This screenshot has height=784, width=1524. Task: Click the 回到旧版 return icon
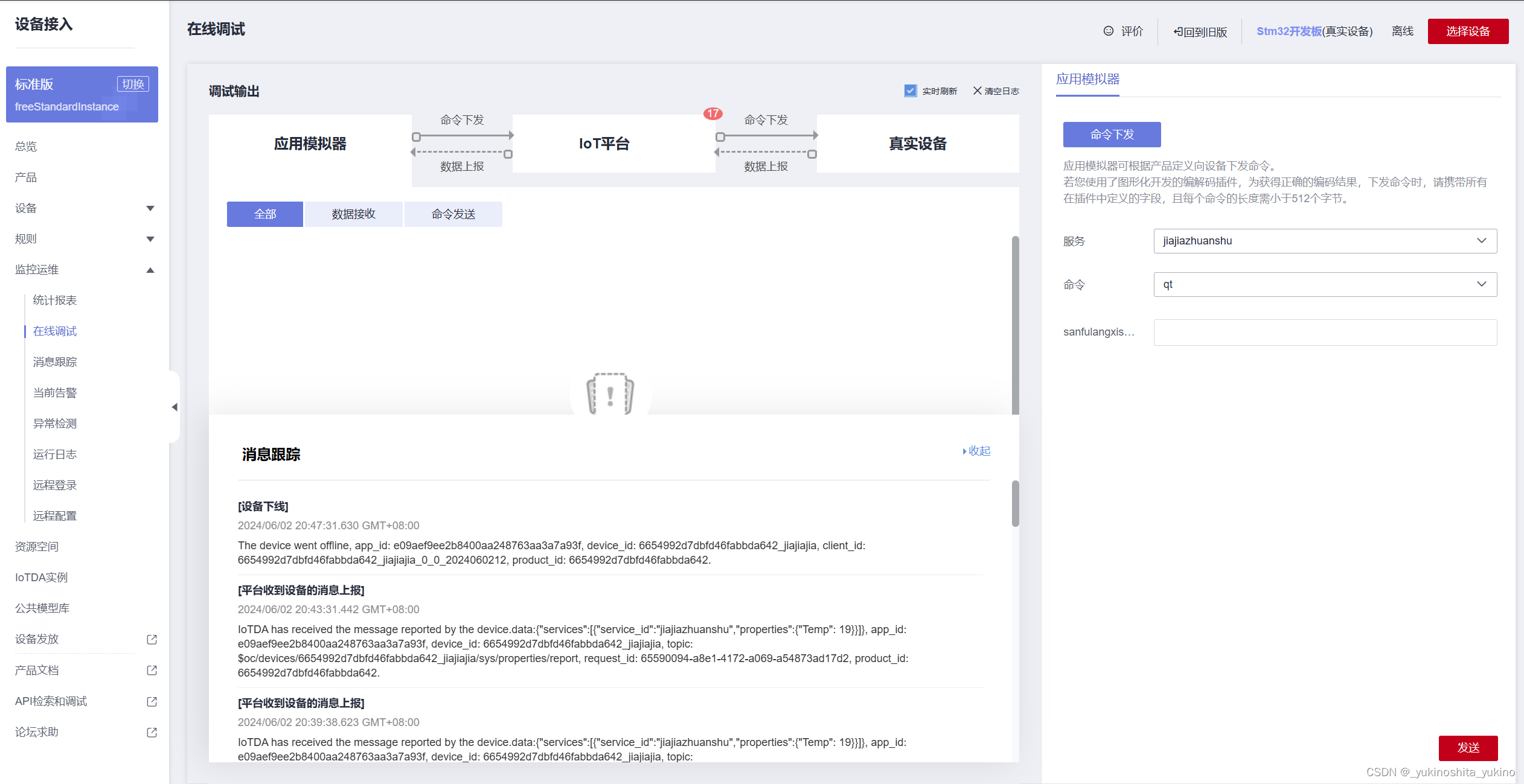pyautogui.click(x=1178, y=31)
